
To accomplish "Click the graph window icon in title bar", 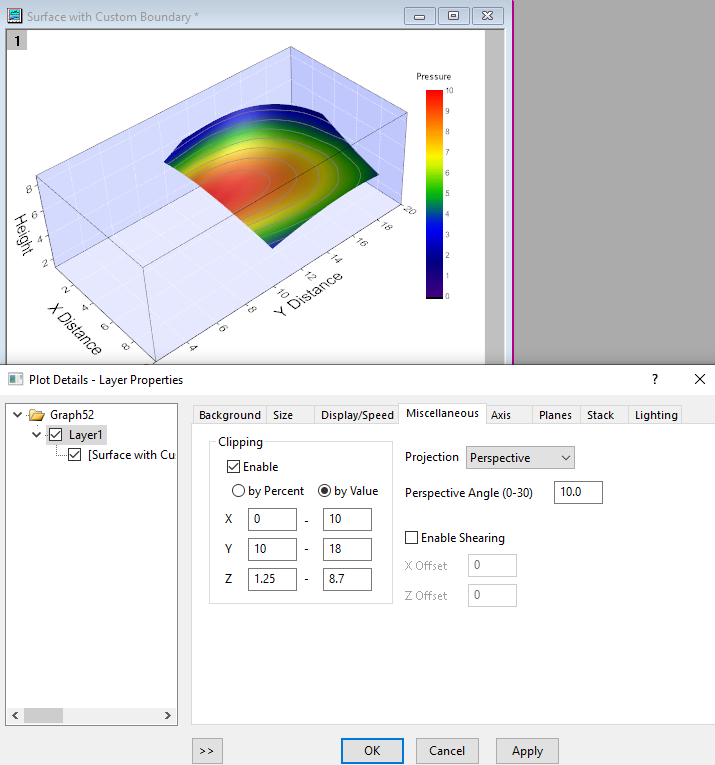I will click(x=15, y=17).
